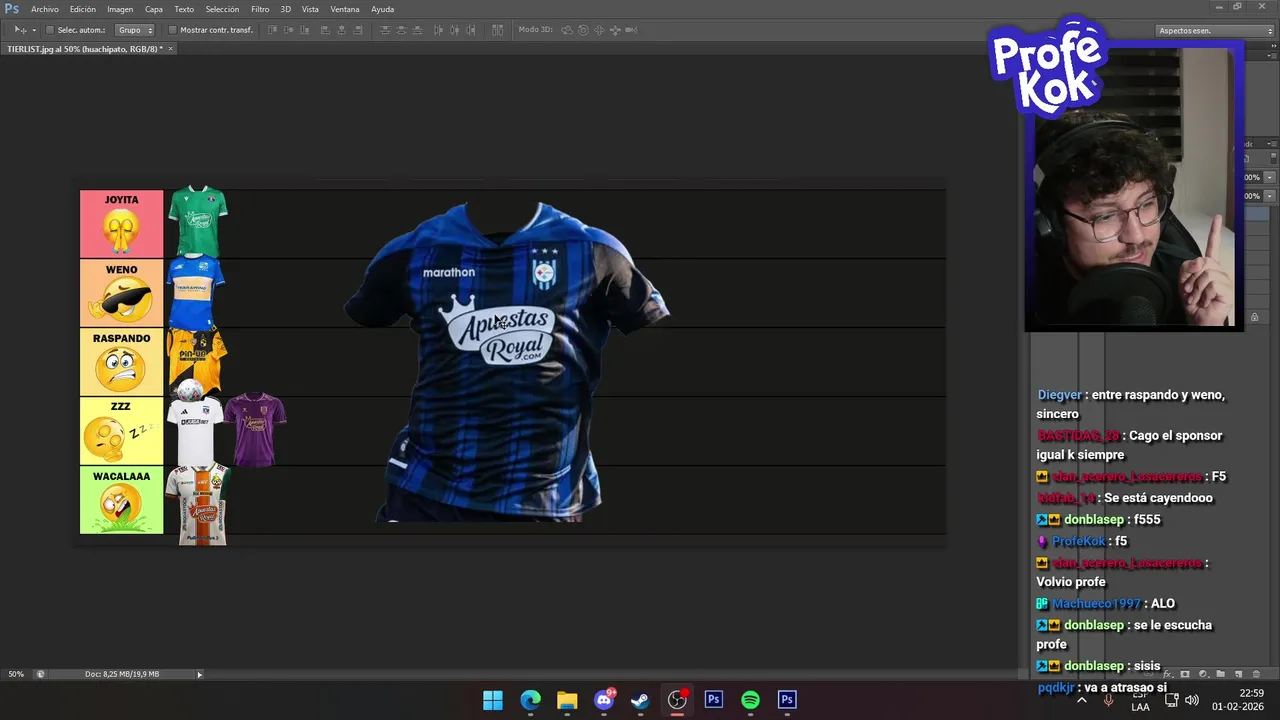Click Doc: 8,25 MB/19,9 MB status text

point(122,674)
